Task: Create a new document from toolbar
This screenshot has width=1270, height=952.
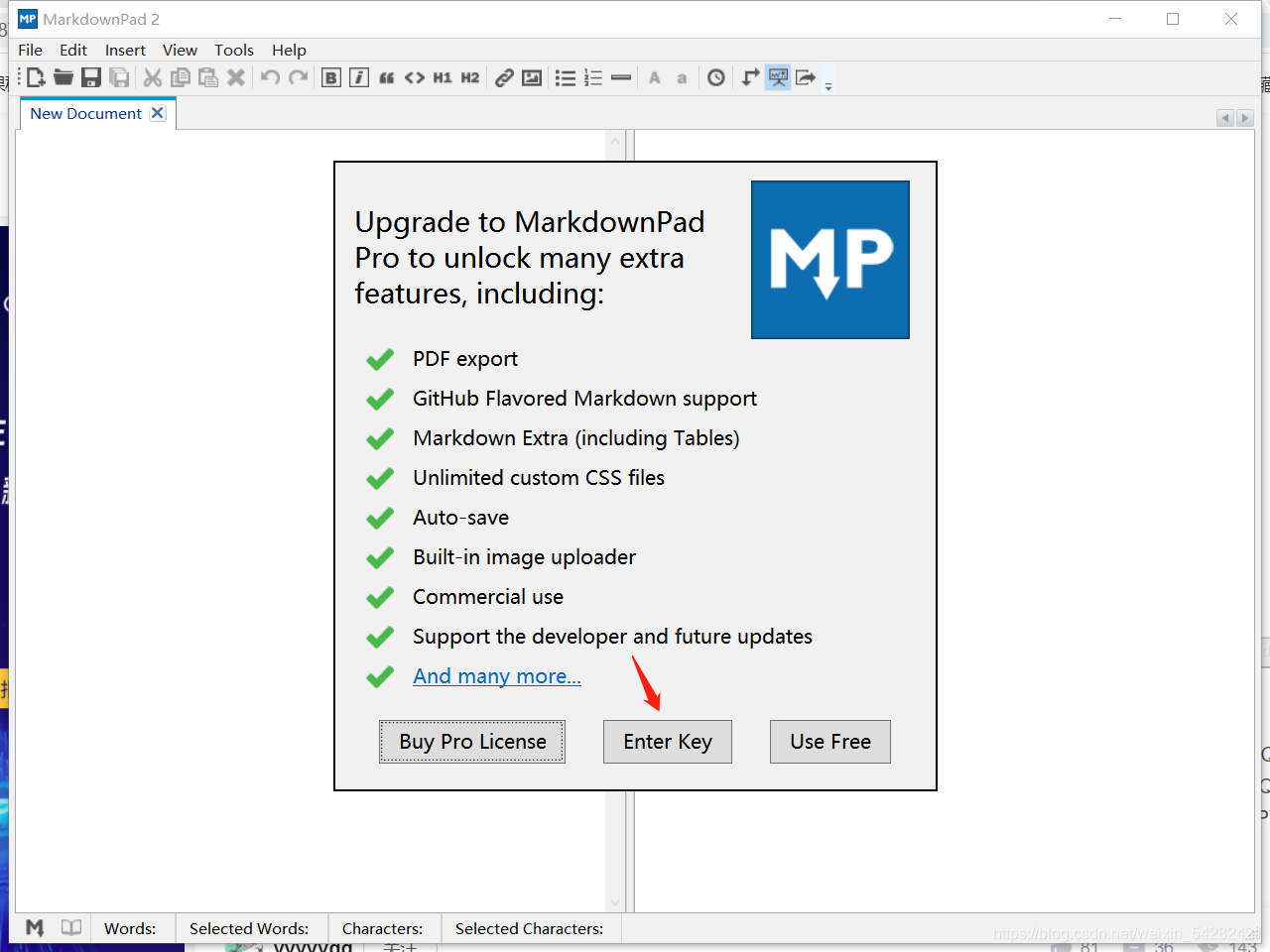Action: click(x=36, y=77)
